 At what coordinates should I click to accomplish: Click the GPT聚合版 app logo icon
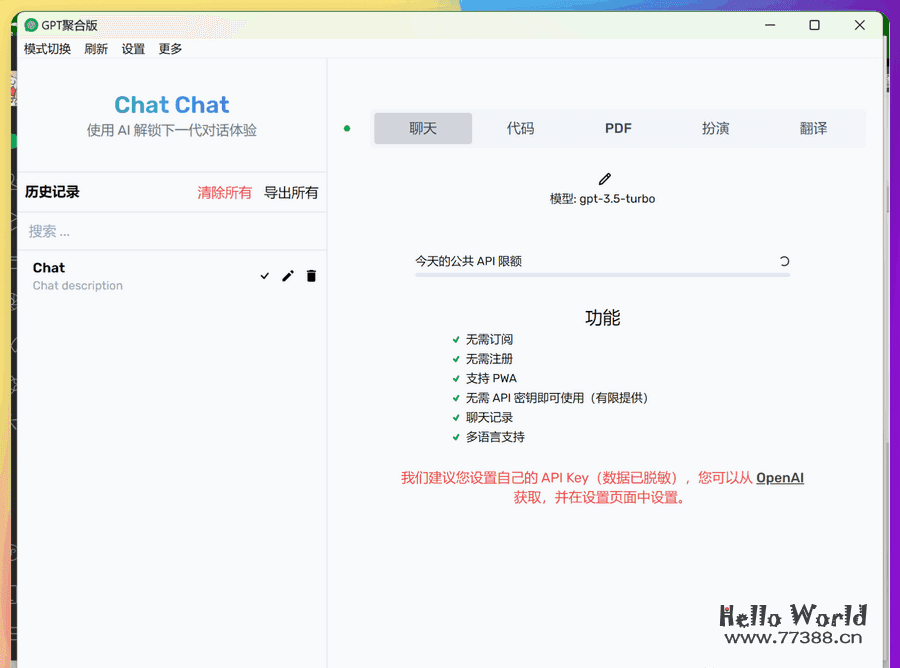(x=31, y=25)
